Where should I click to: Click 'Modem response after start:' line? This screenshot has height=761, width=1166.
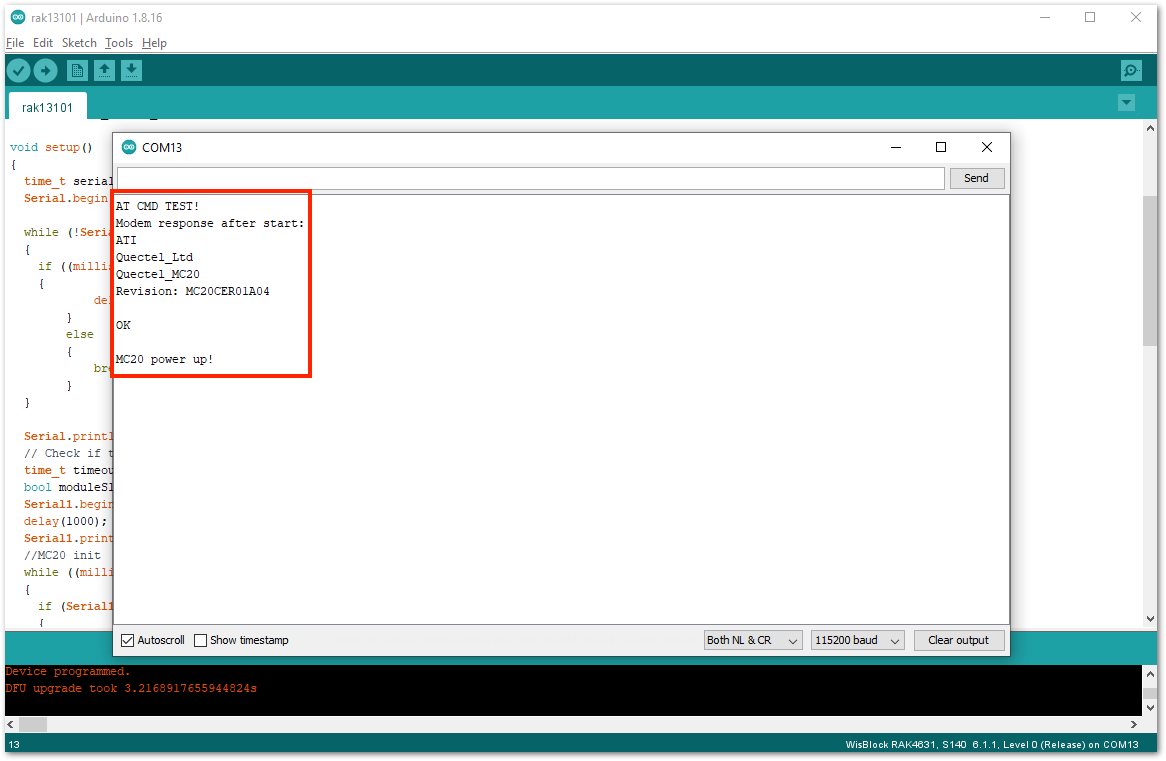click(x=210, y=223)
